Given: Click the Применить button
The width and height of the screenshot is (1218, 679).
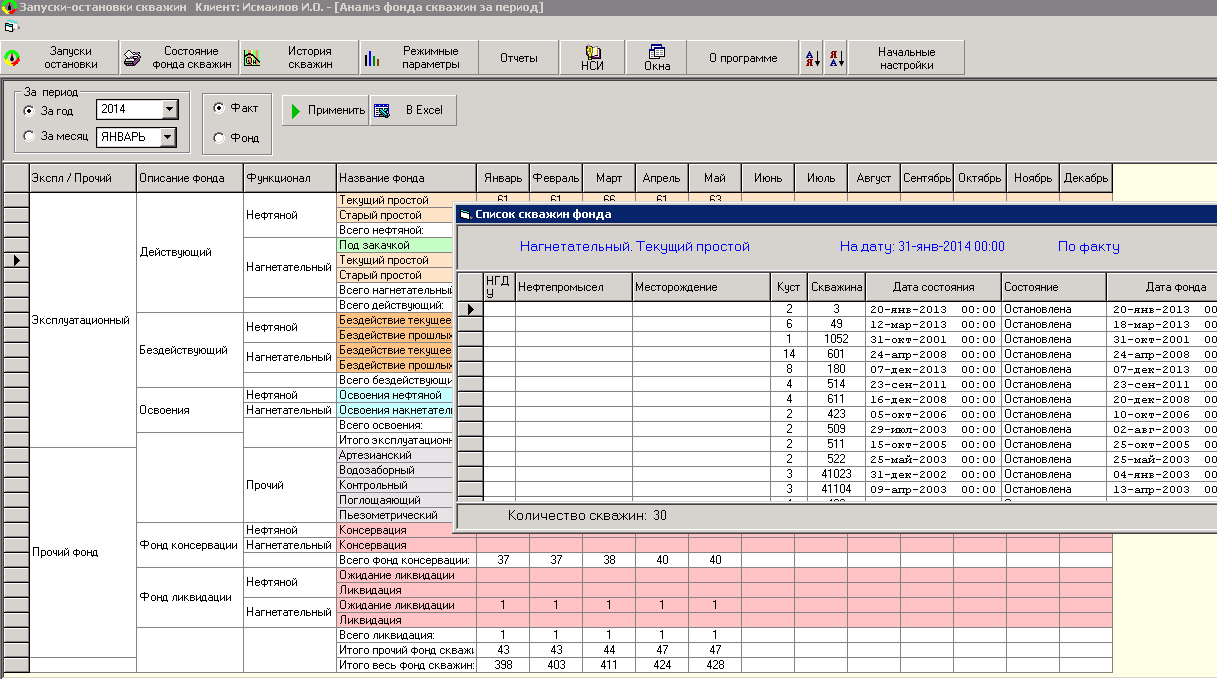Looking at the screenshot, I should [x=325, y=110].
